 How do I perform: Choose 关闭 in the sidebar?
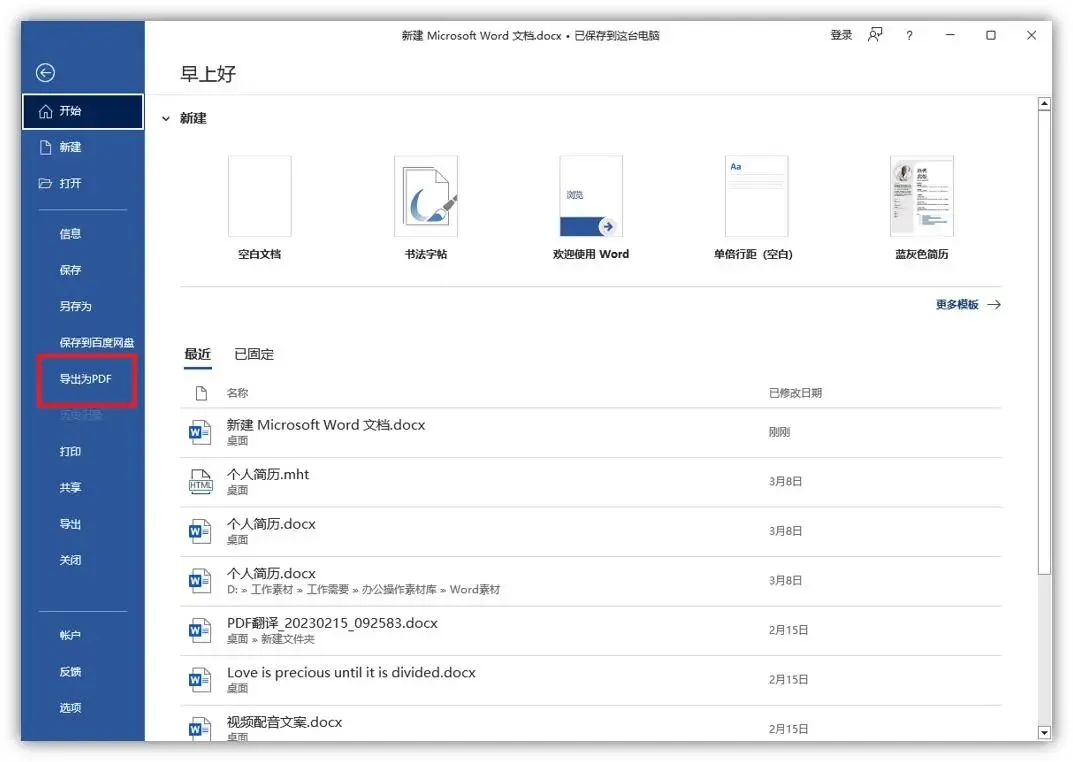(x=70, y=560)
